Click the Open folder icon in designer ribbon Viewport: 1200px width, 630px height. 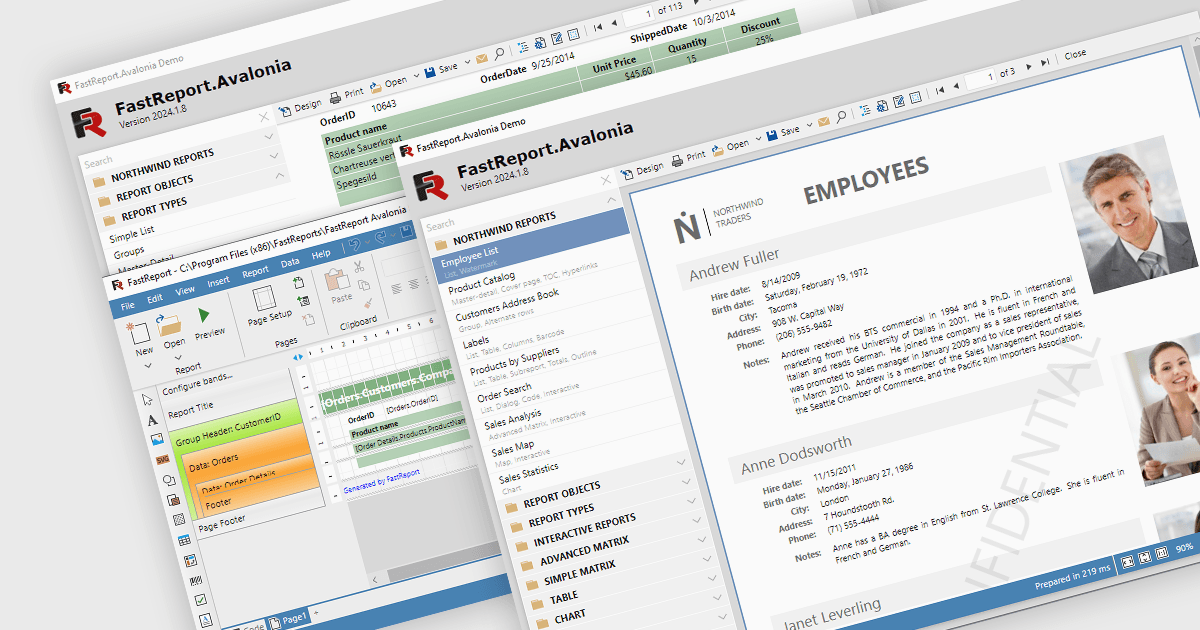click(x=168, y=326)
